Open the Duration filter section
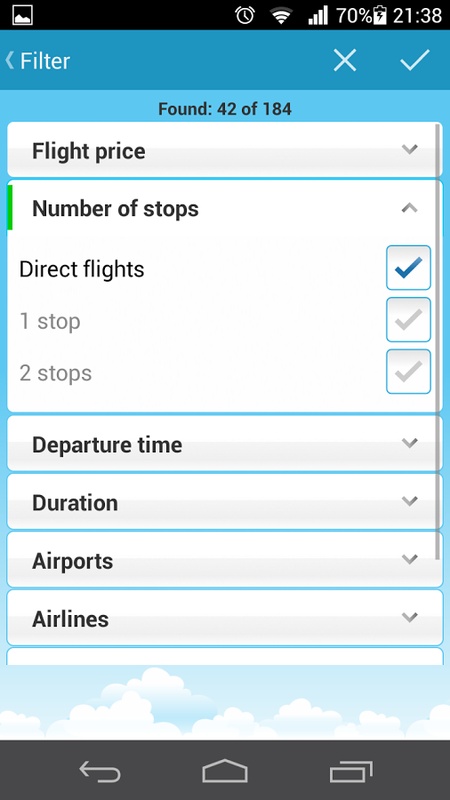This screenshot has width=450, height=800. [224, 502]
